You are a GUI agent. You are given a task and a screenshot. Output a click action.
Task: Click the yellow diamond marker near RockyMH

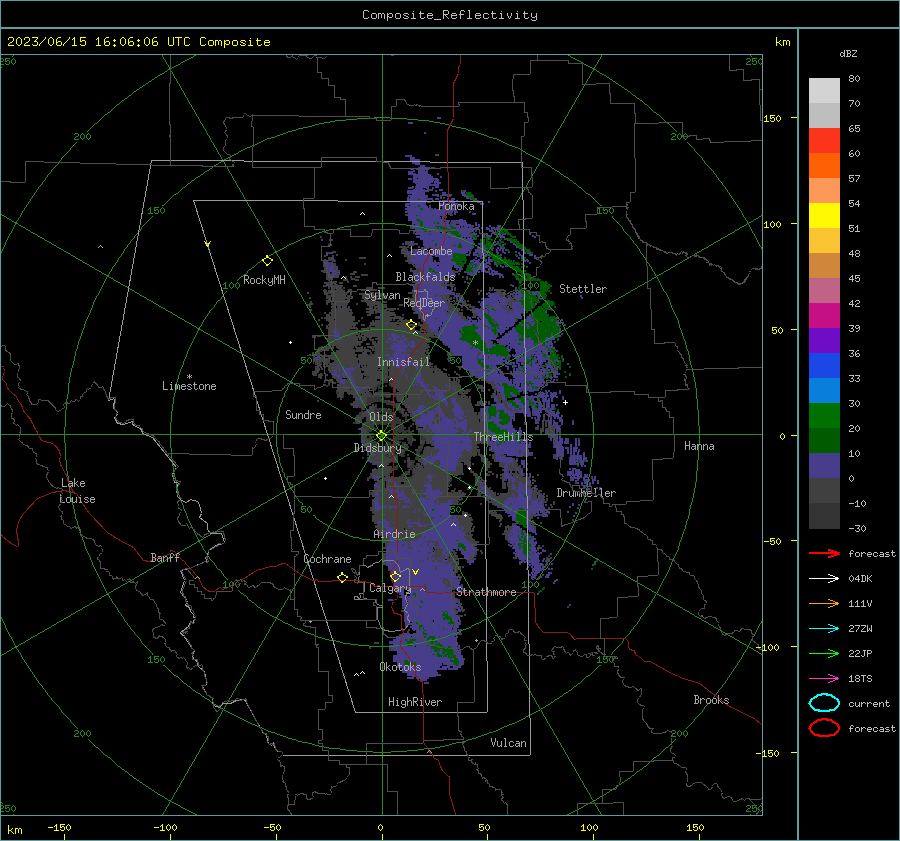click(x=267, y=261)
